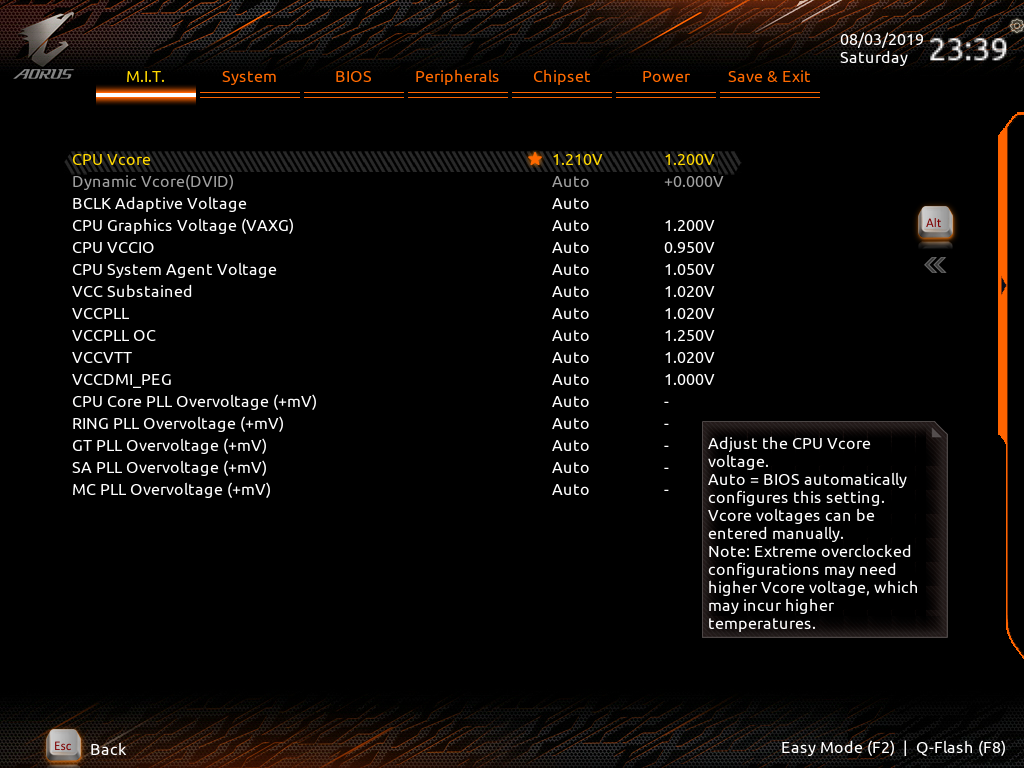Open the Peripherals tab

(457, 77)
